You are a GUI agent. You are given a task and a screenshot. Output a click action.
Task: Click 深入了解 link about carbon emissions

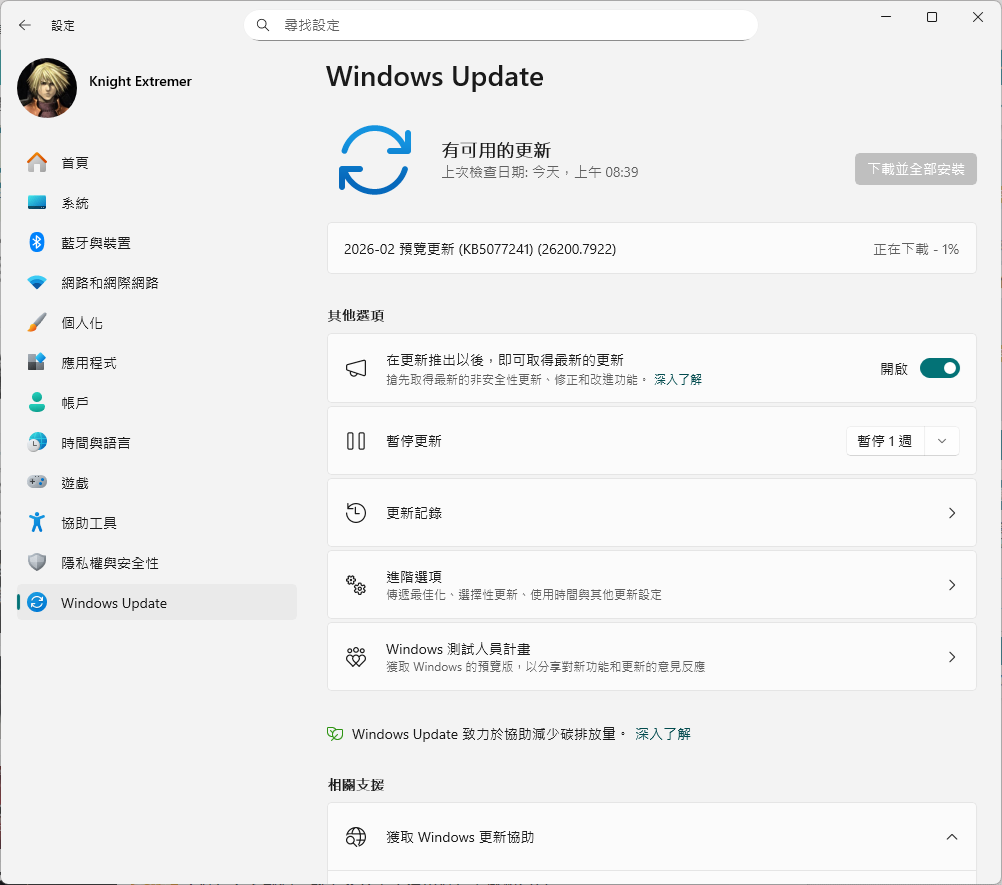[663, 734]
